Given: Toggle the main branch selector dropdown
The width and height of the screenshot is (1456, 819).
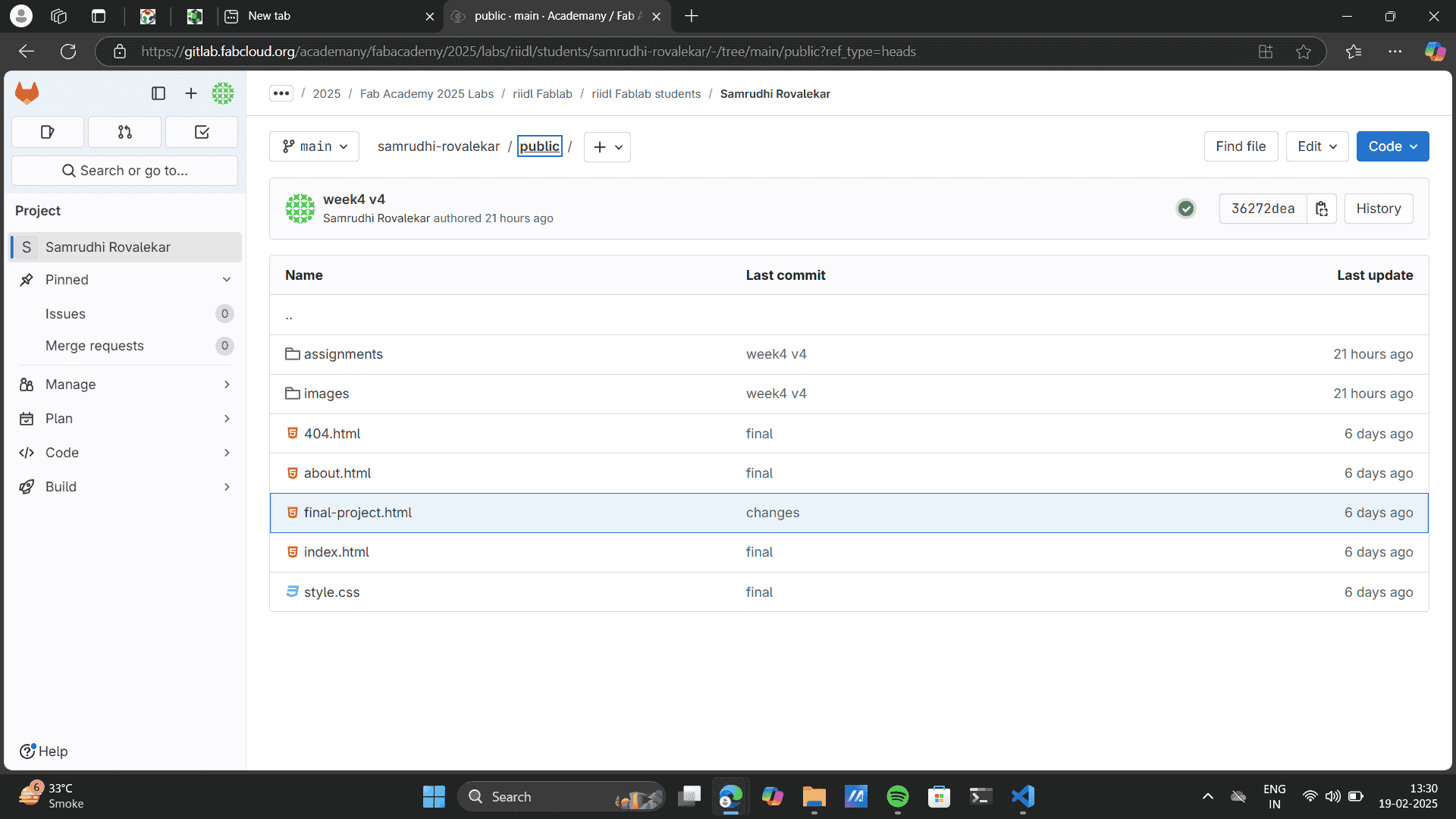Looking at the screenshot, I should click(x=313, y=146).
